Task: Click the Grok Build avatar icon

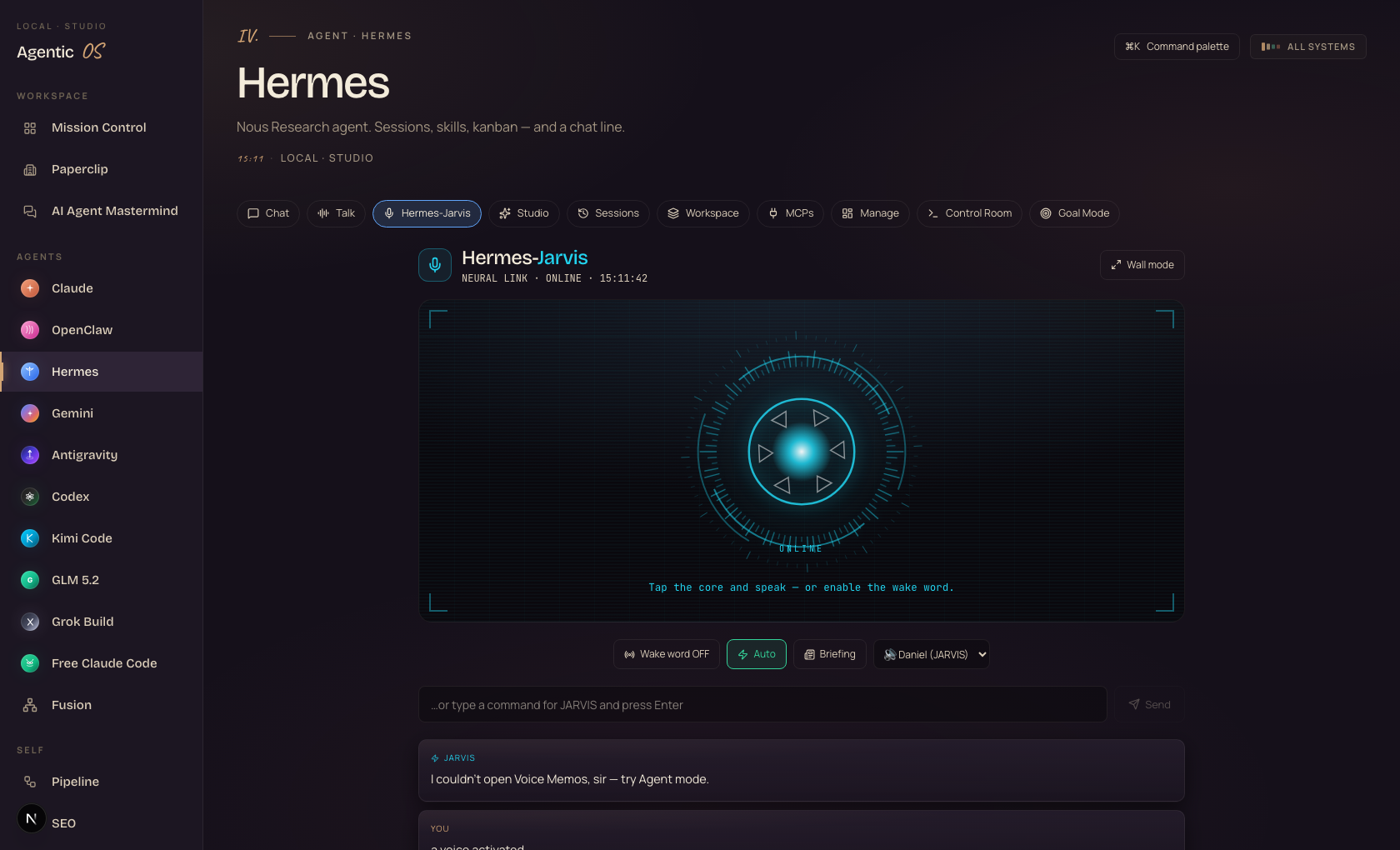Action: (x=30, y=622)
